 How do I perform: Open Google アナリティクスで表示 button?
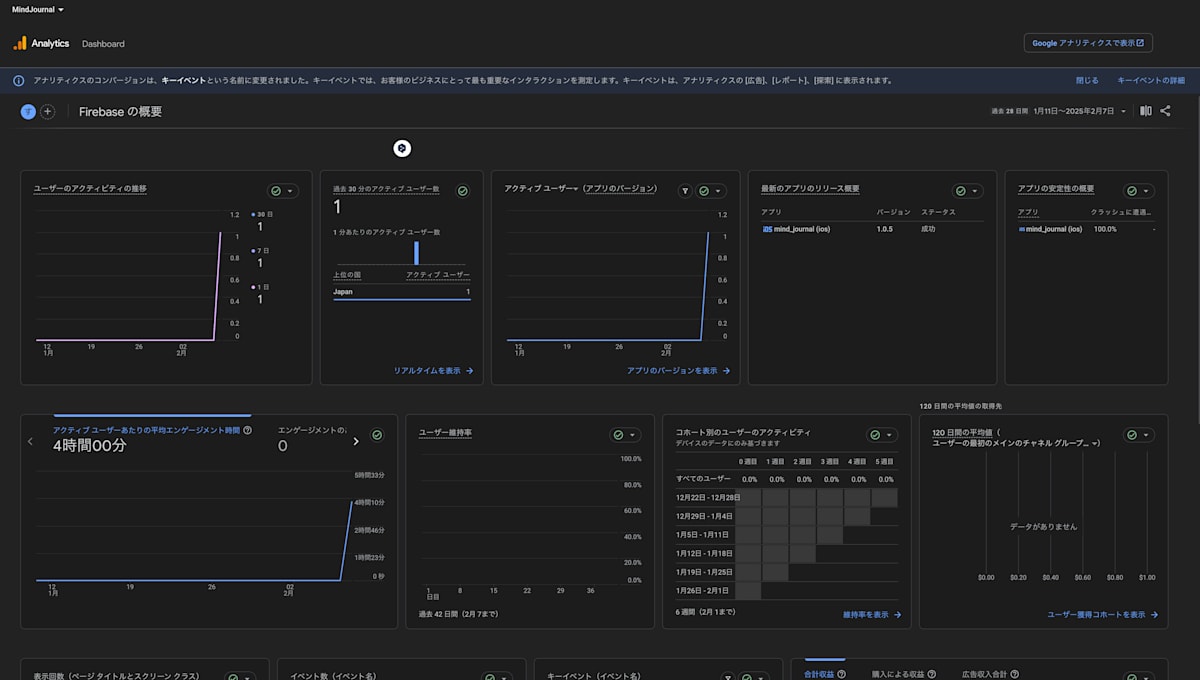point(1088,43)
